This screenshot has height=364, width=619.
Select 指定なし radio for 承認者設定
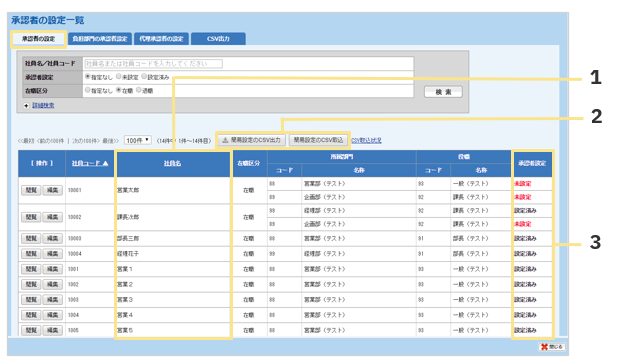click(x=88, y=77)
